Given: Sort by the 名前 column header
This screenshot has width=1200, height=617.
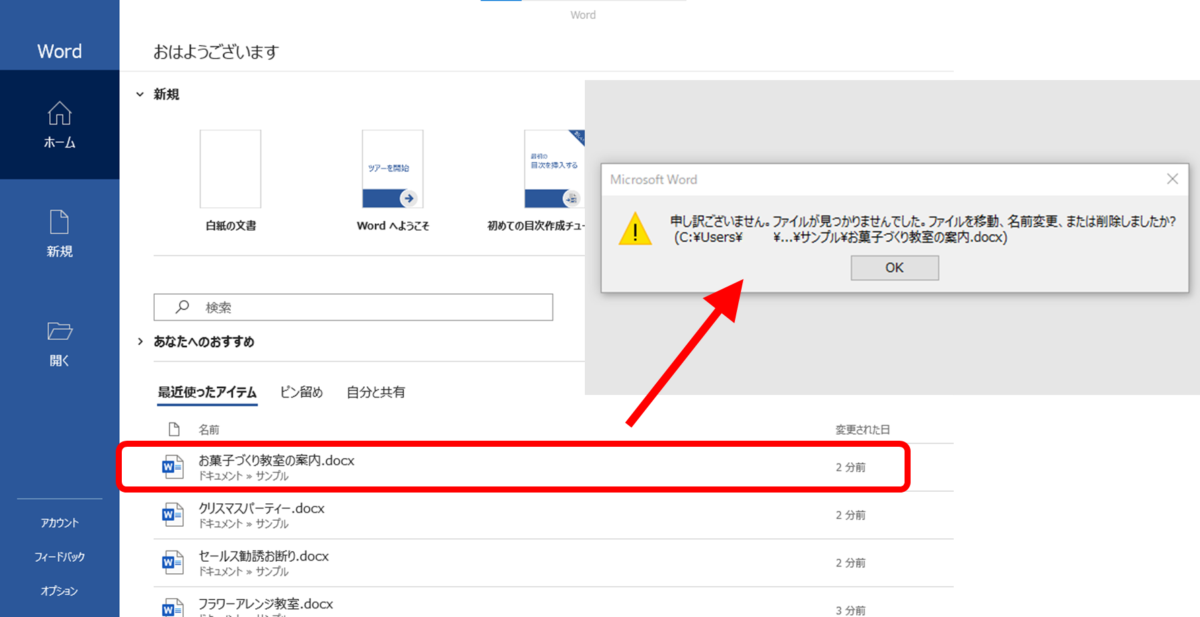Looking at the screenshot, I should (208, 429).
